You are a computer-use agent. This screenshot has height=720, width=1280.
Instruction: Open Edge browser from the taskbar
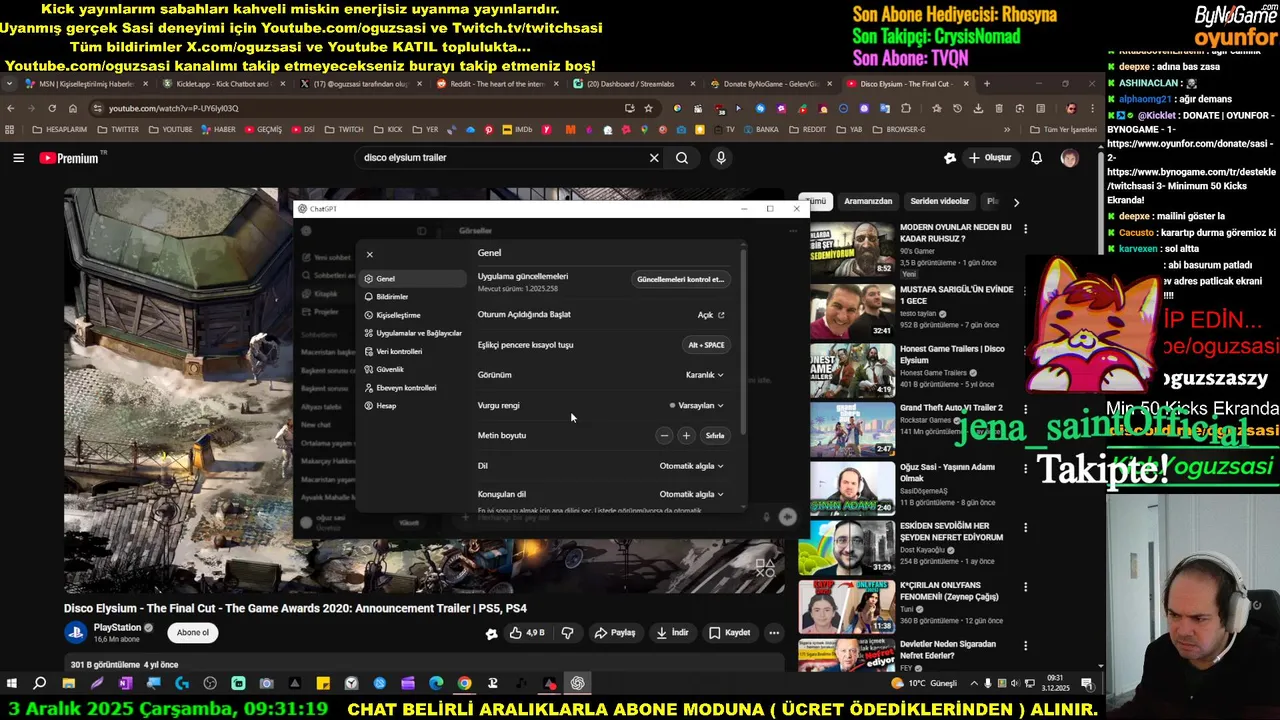[x=436, y=684]
